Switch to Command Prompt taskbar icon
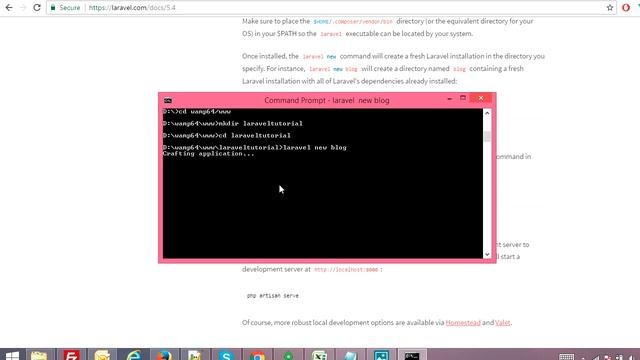 (412, 355)
